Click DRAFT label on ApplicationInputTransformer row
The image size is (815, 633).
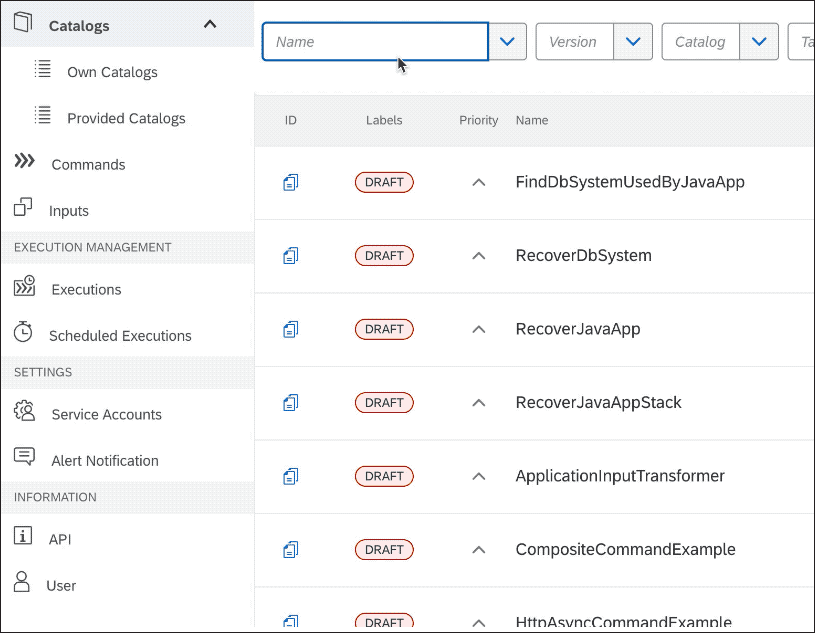pos(384,477)
